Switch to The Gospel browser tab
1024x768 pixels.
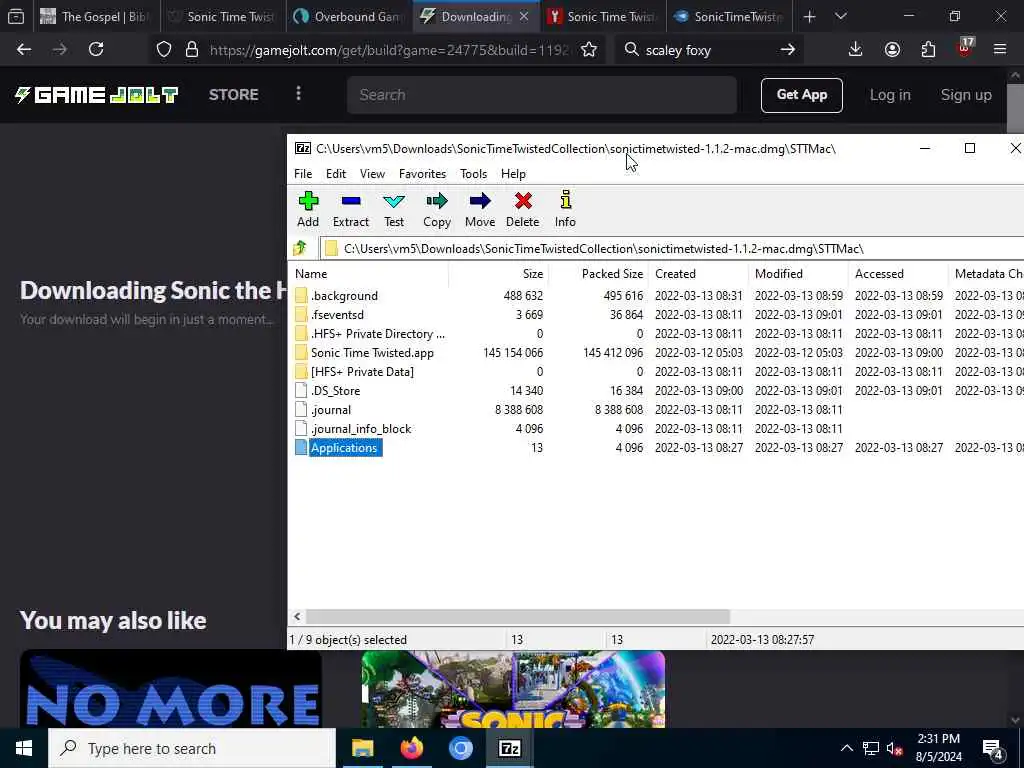(x=97, y=17)
